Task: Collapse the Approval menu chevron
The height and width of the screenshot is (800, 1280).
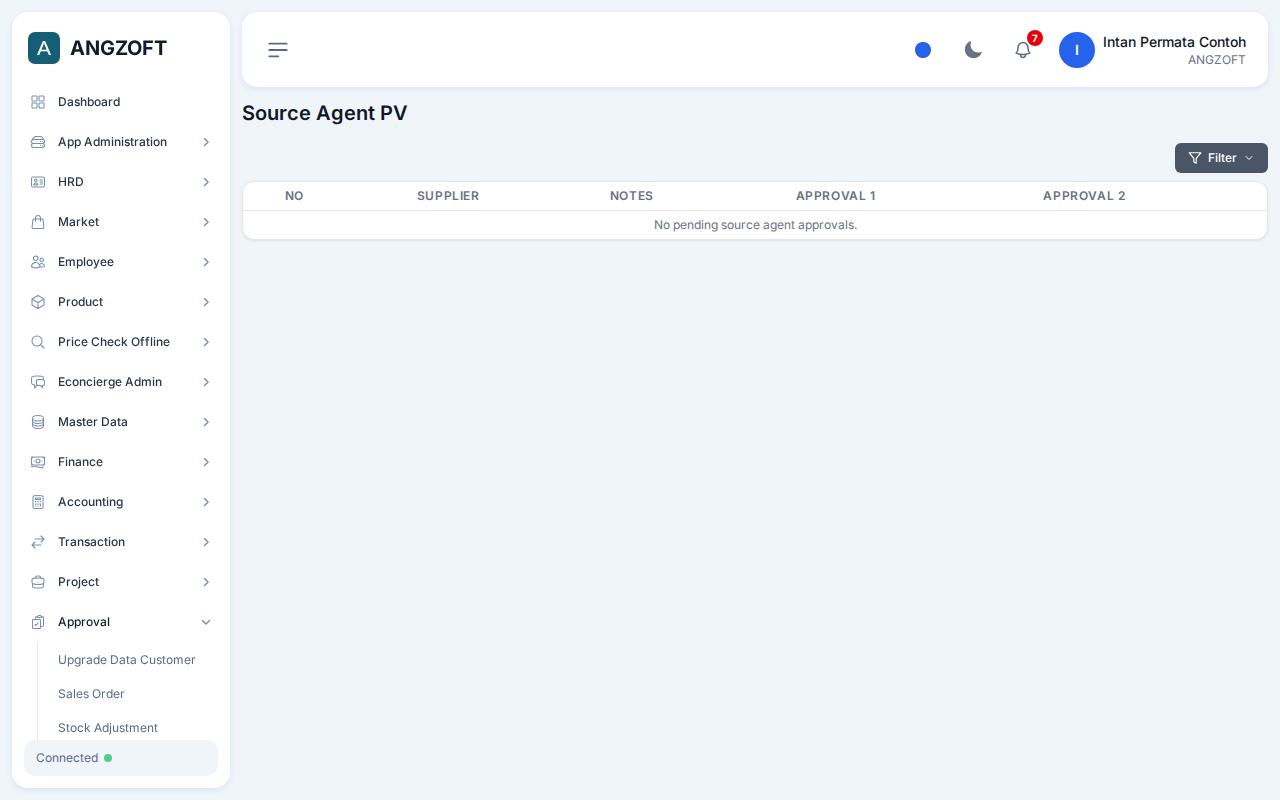Action: click(206, 622)
